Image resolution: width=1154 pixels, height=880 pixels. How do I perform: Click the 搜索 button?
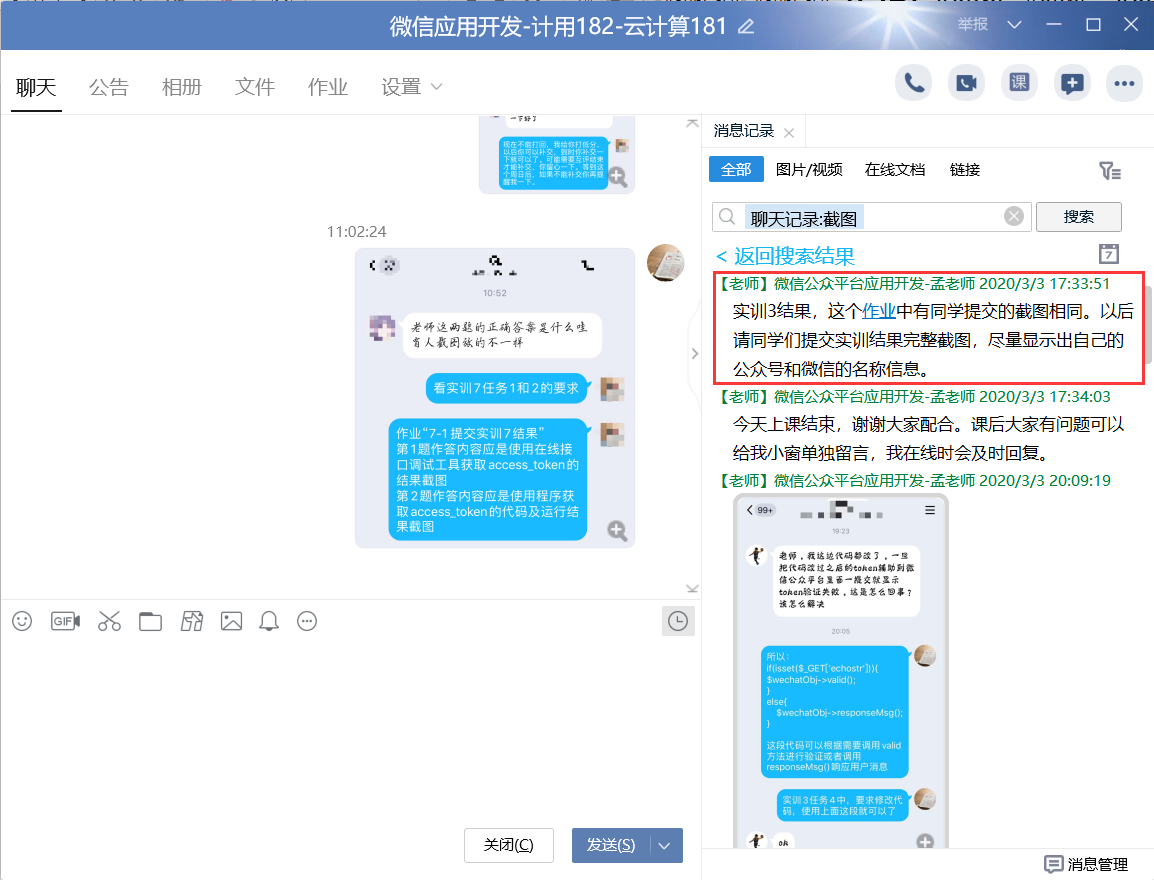[1078, 217]
